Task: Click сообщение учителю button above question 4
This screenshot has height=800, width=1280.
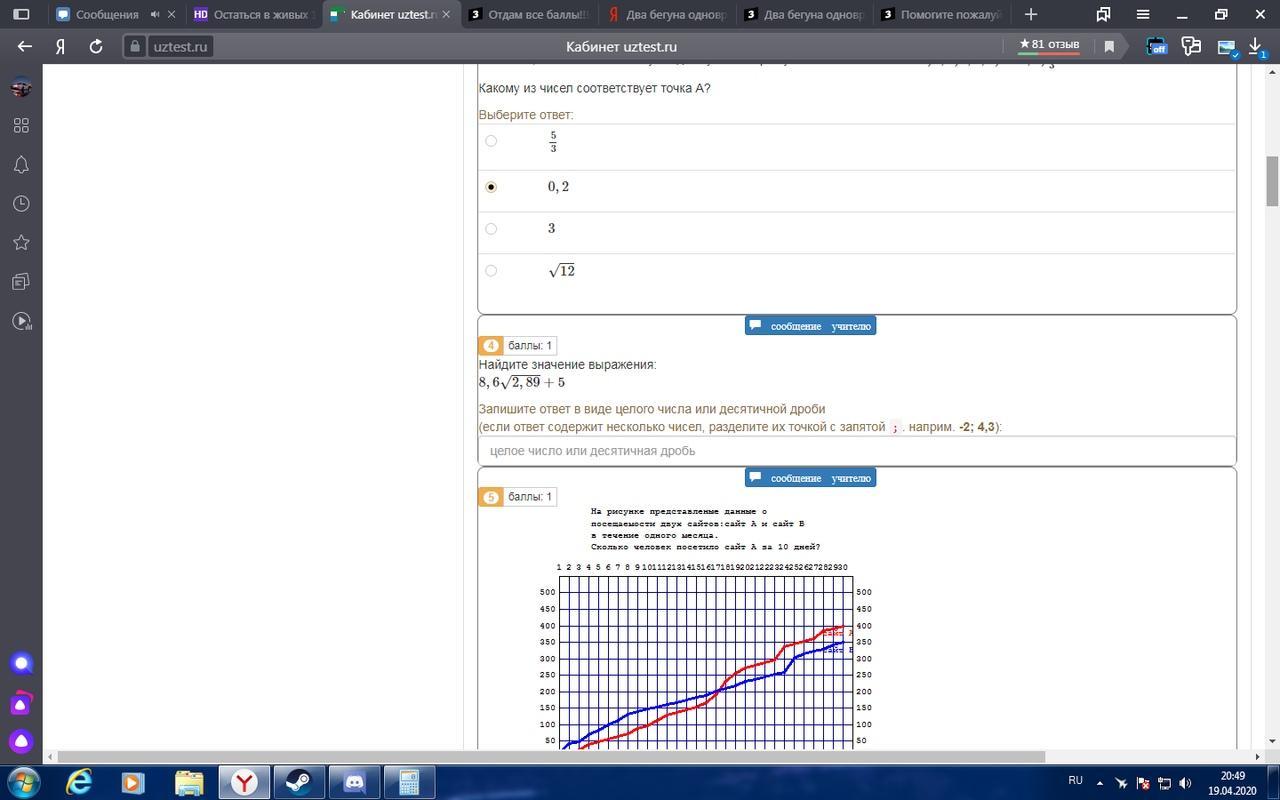Action: 810,326
